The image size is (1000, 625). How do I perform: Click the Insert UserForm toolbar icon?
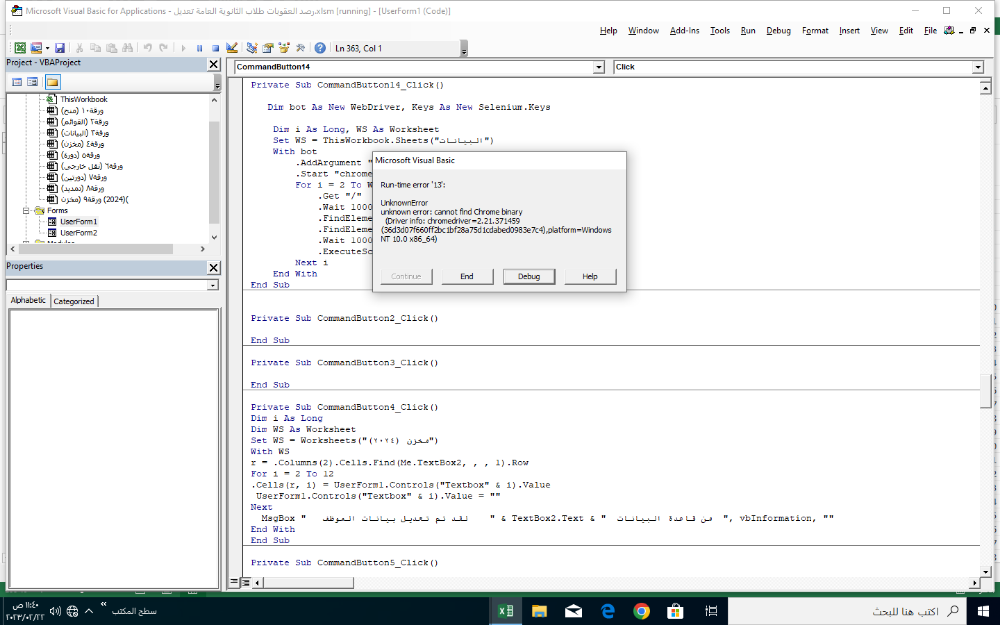[36, 48]
